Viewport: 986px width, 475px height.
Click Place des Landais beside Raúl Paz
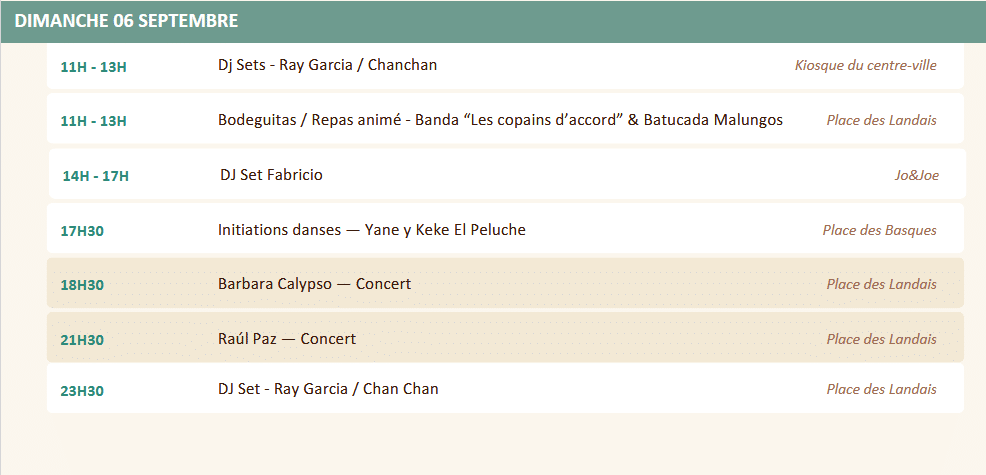click(881, 339)
